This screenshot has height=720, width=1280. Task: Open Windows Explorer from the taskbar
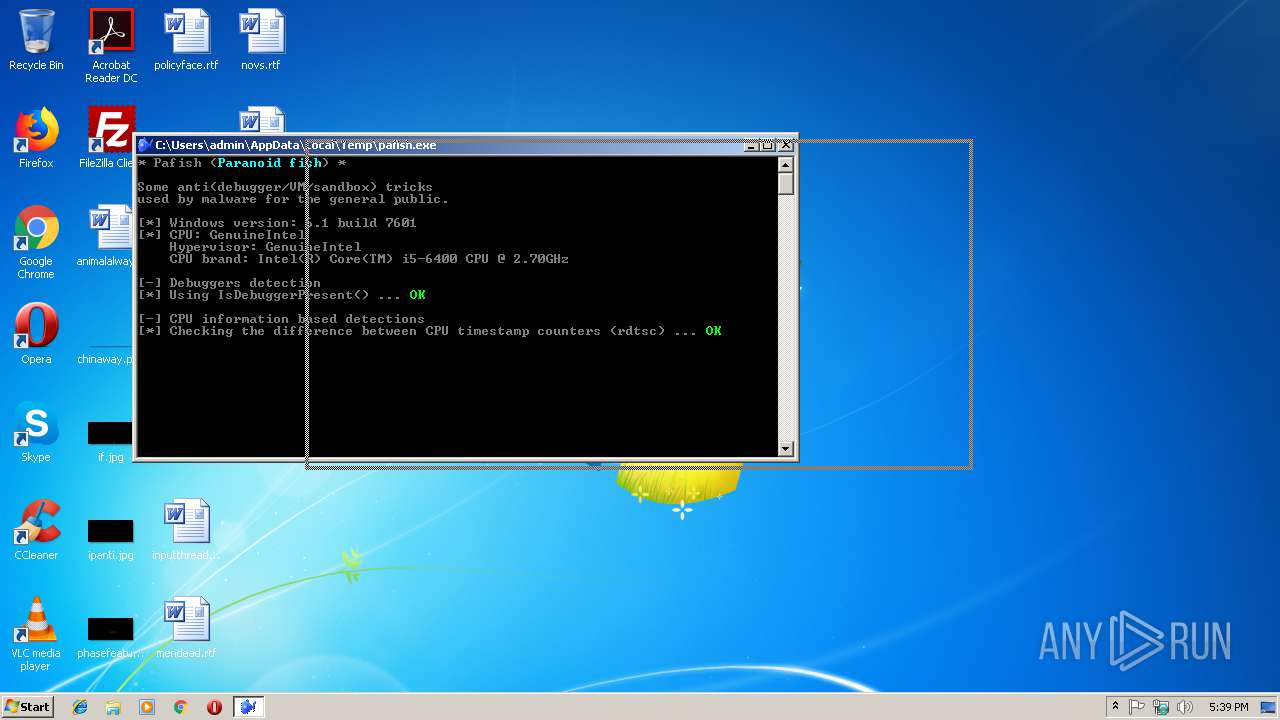[113, 707]
